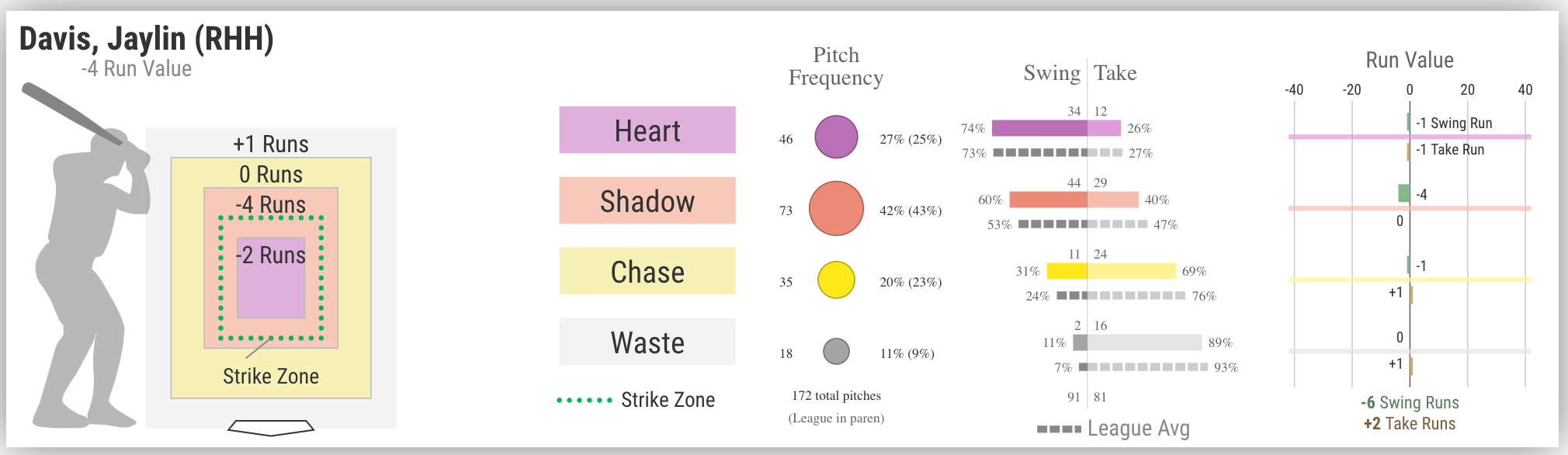Click the orange Shadow frequency circle

(x=836, y=208)
